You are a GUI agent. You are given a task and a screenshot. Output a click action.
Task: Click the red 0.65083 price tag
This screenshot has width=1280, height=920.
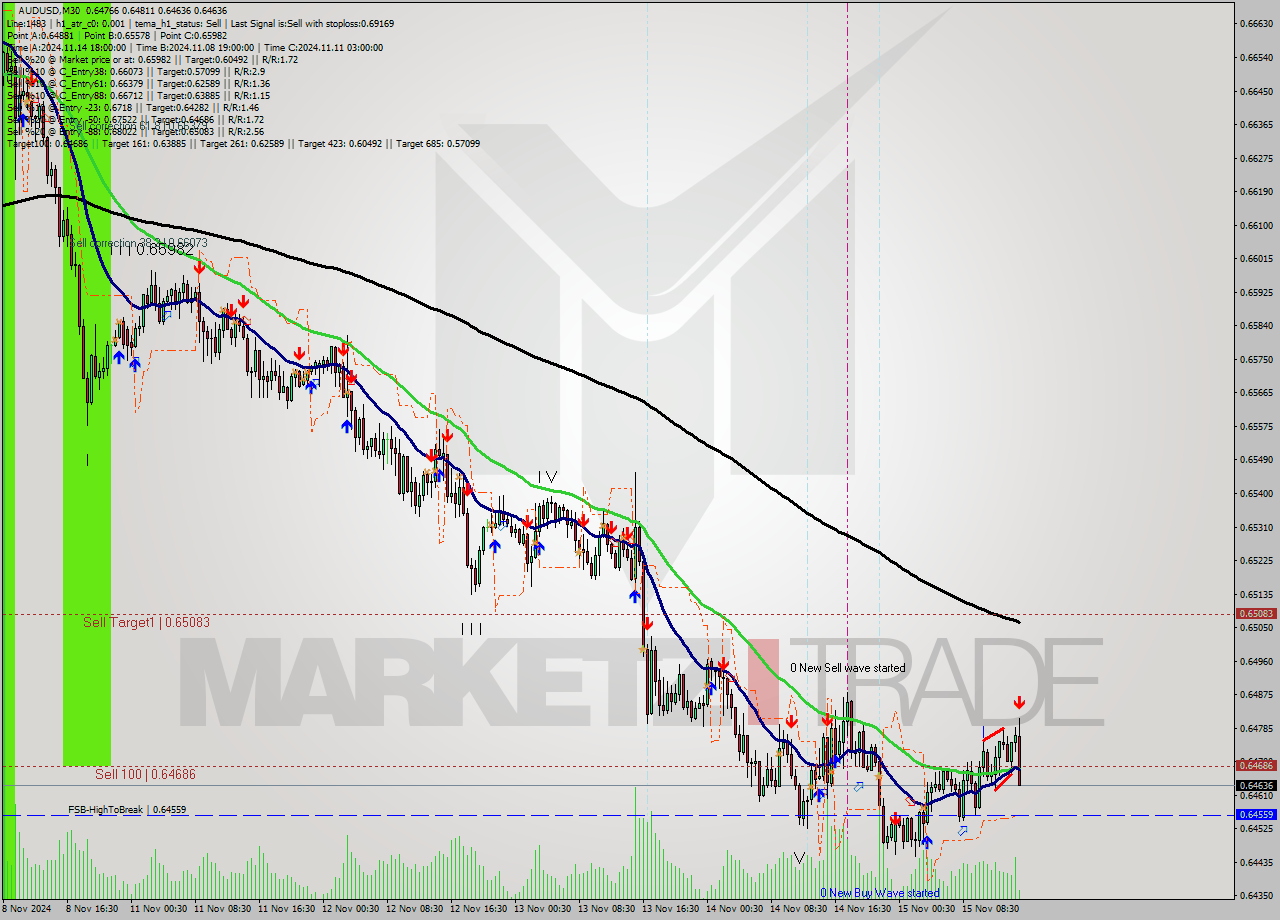tap(1255, 613)
